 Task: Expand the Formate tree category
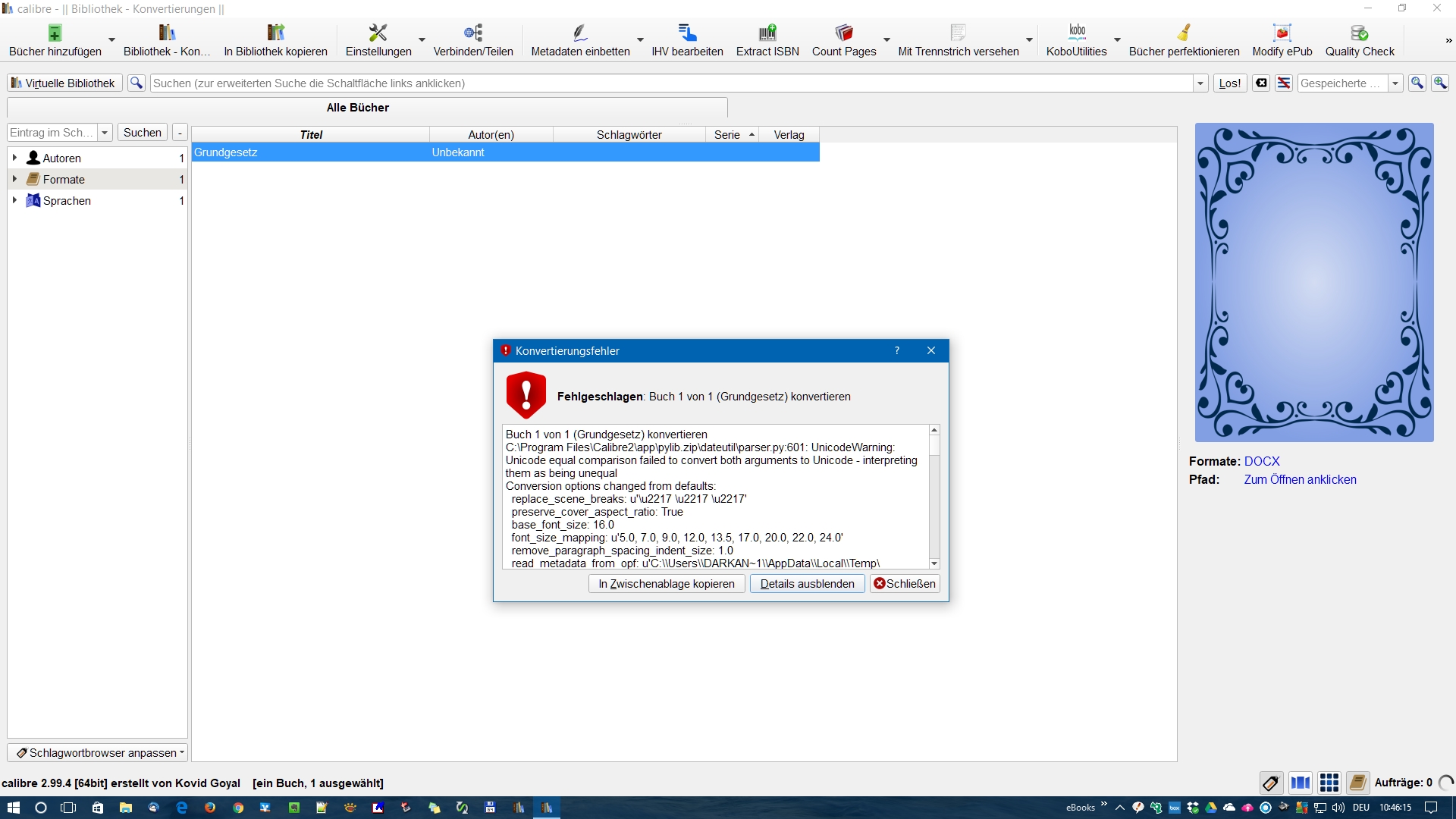click(x=14, y=179)
